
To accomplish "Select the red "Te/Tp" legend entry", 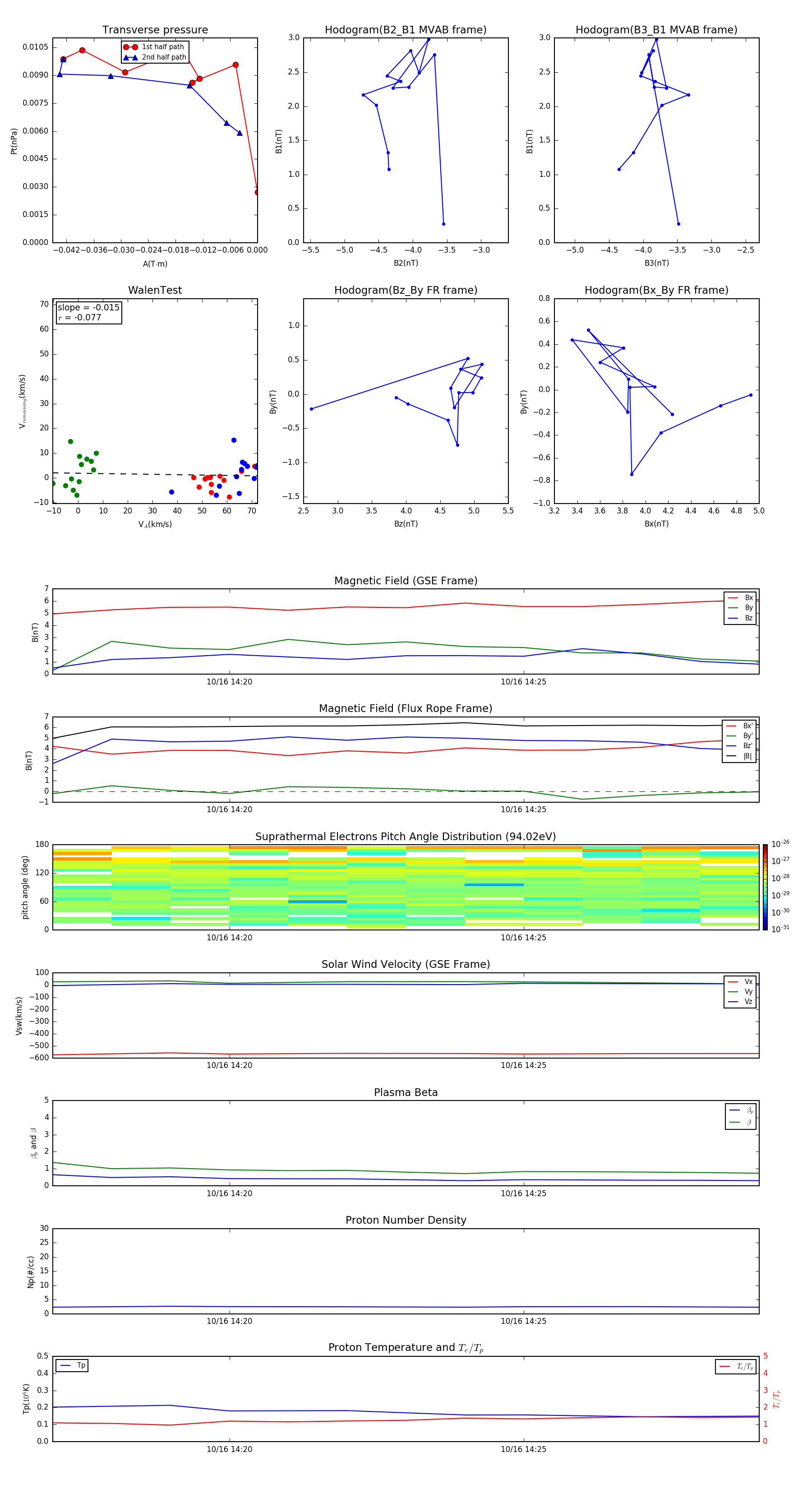I will [736, 1367].
